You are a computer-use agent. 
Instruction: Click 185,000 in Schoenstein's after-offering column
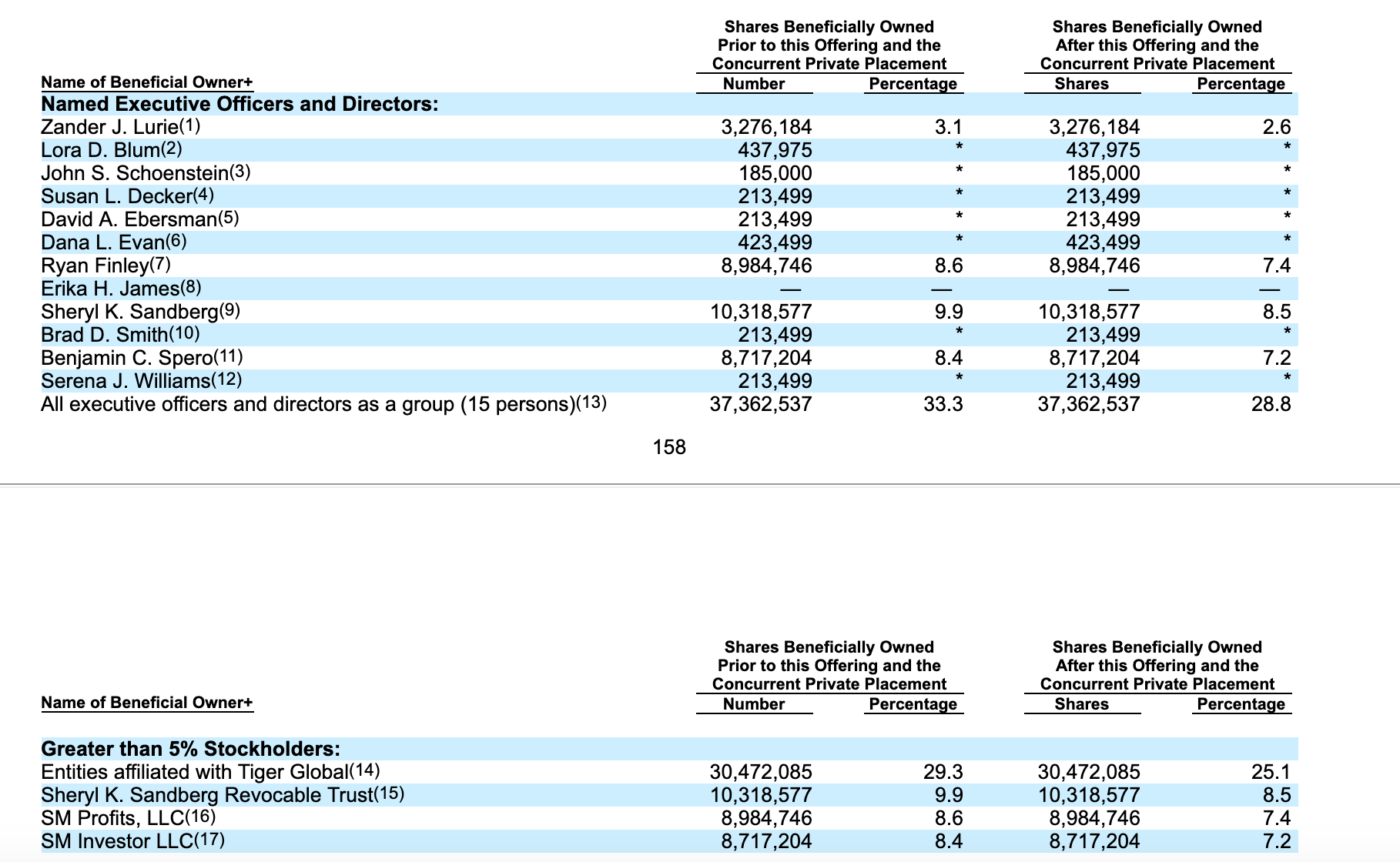coord(1104,172)
